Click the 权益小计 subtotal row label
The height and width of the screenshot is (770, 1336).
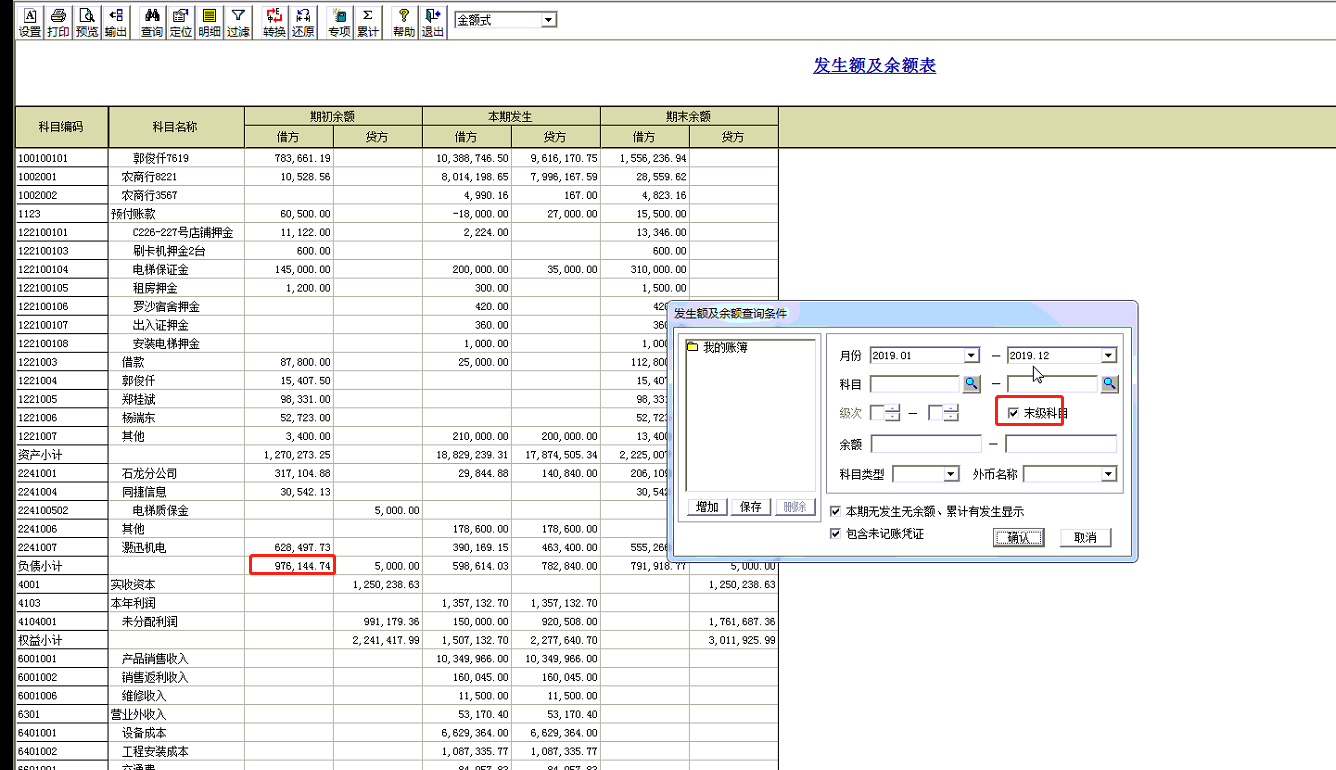[x=41, y=640]
